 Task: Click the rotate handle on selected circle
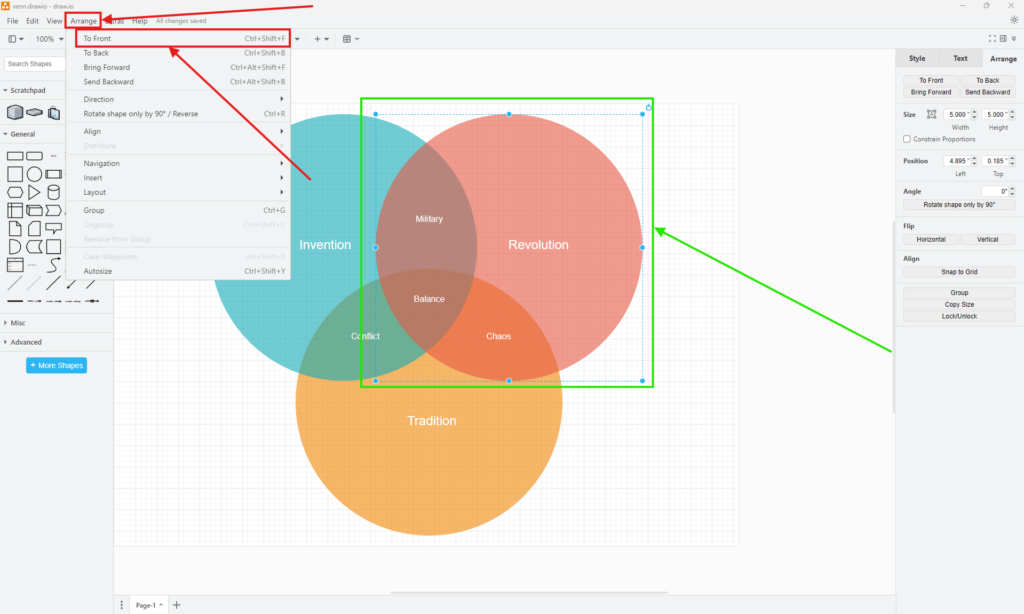click(x=648, y=108)
